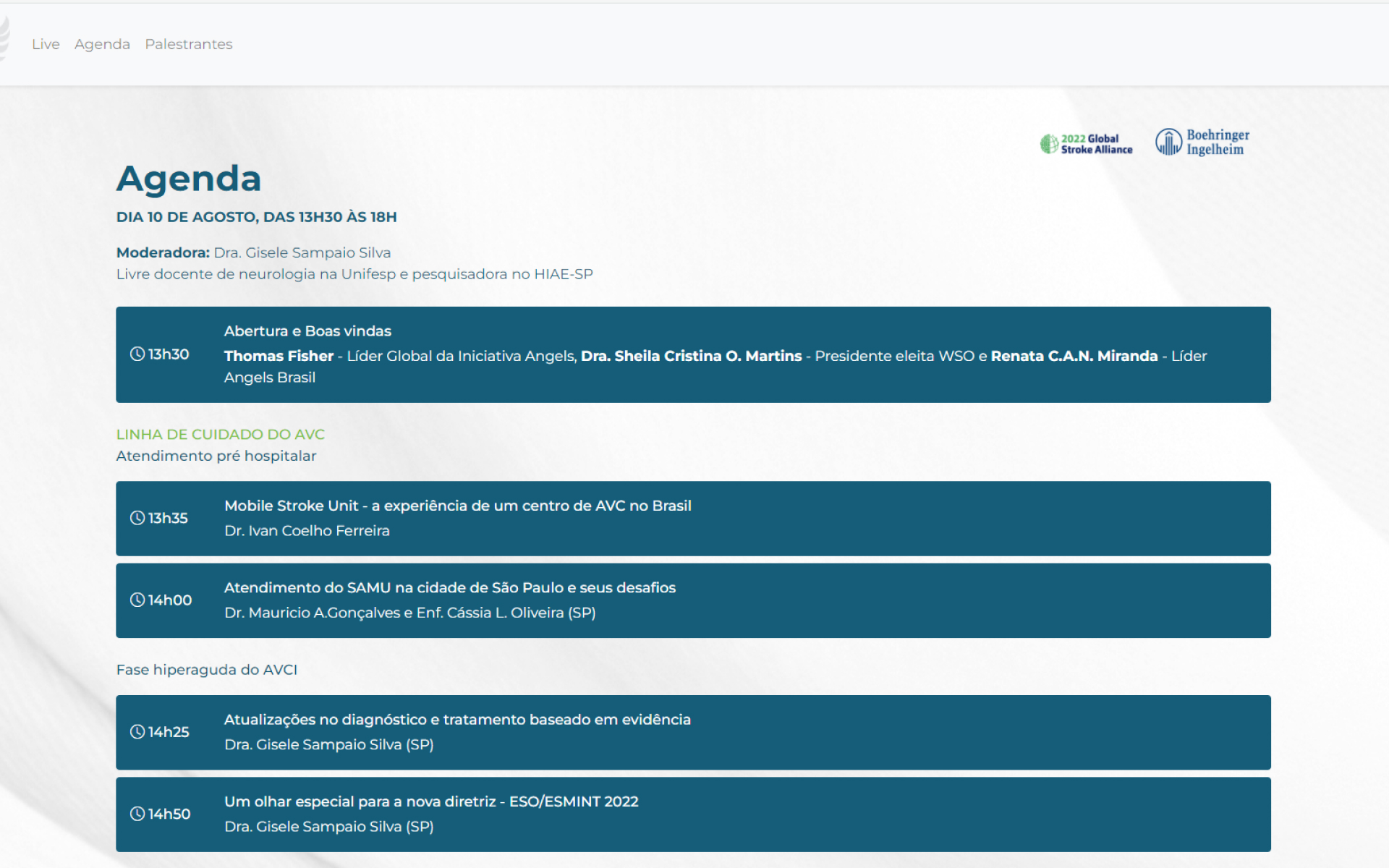Image resolution: width=1389 pixels, height=868 pixels.
Task: Go to the Palestrantes page
Action: (188, 44)
